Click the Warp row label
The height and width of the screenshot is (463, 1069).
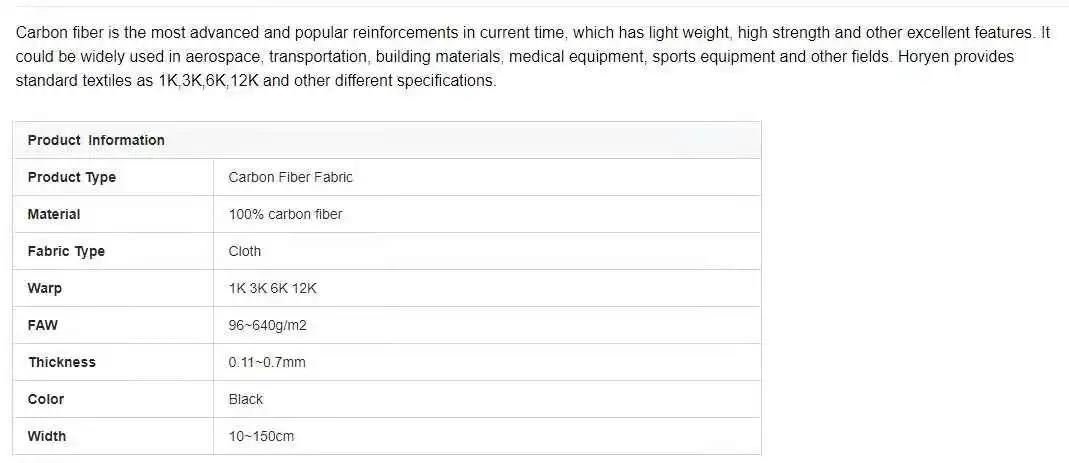[x=45, y=288]
